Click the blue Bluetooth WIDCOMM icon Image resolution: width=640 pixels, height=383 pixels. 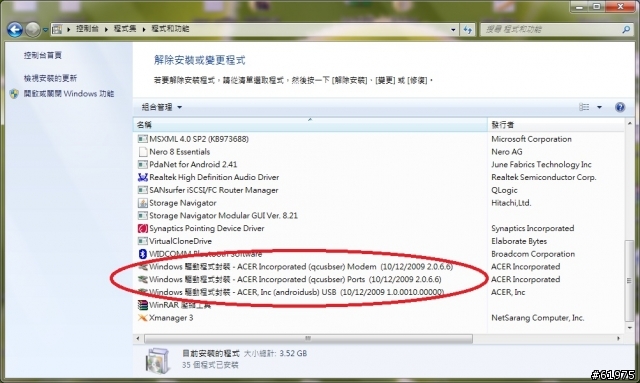click(142, 254)
